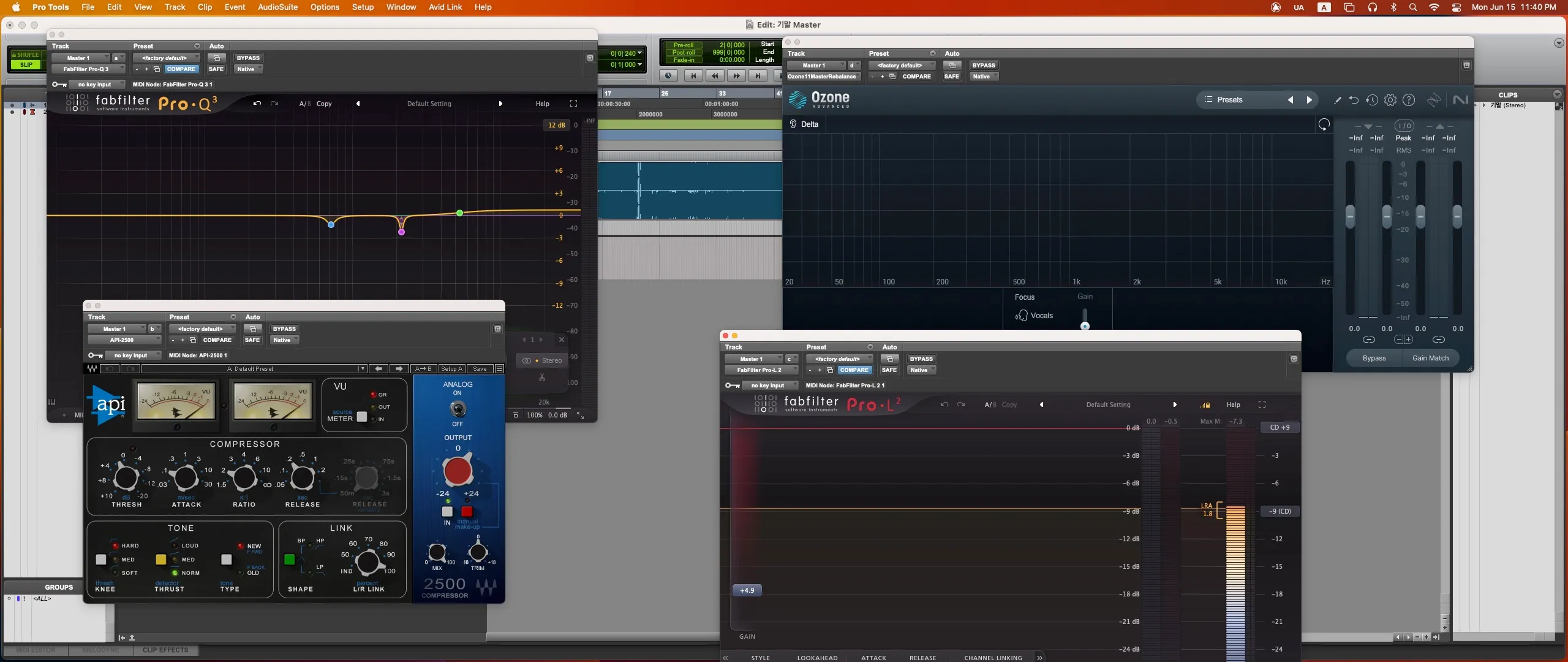The height and width of the screenshot is (662, 1568).
Task: Open macOS Spotlight search icon
Action: point(1413,7)
